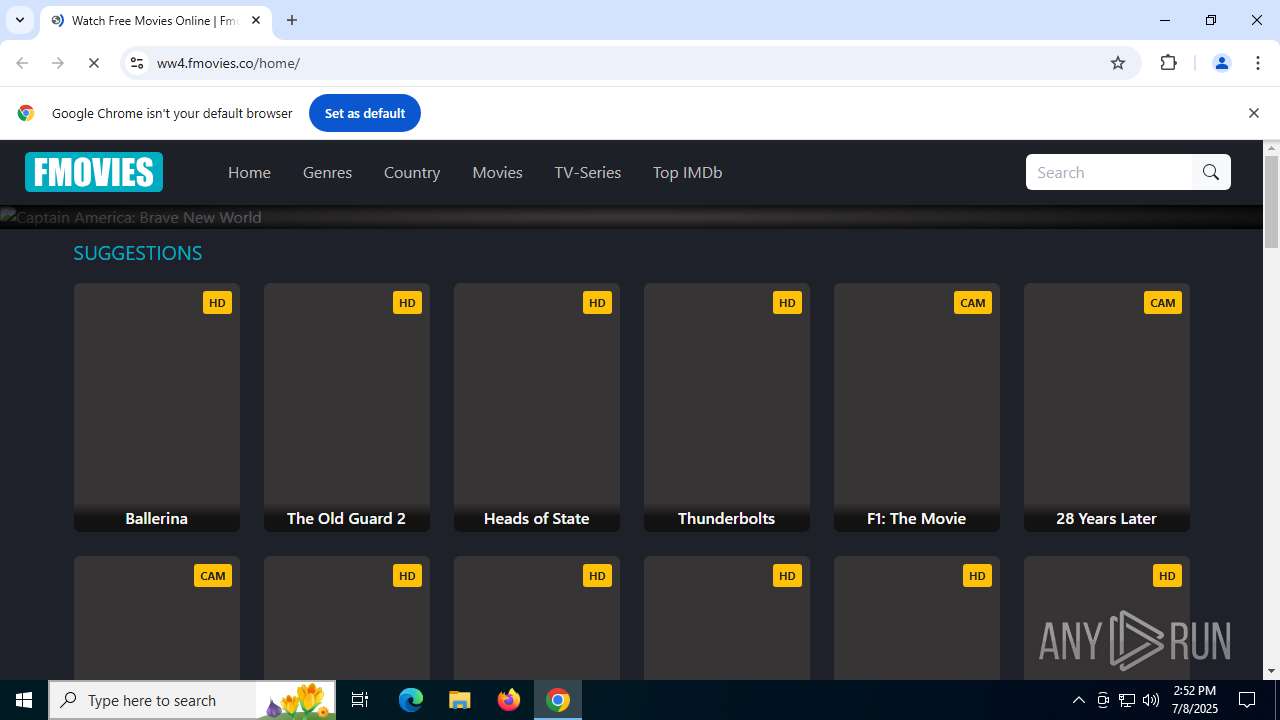Open the Country menu
The image size is (1280, 720).
412,172
